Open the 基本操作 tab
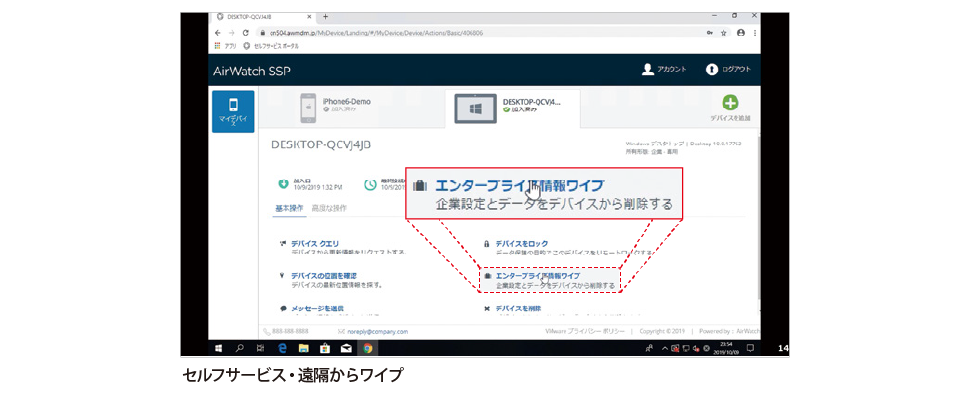961x401 pixels. click(289, 208)
